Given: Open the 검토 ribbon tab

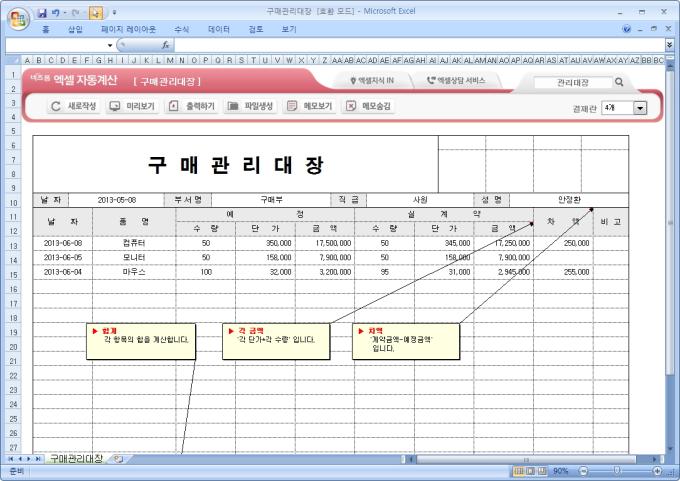Looking at the screenshot, I should tap(255, 29).
